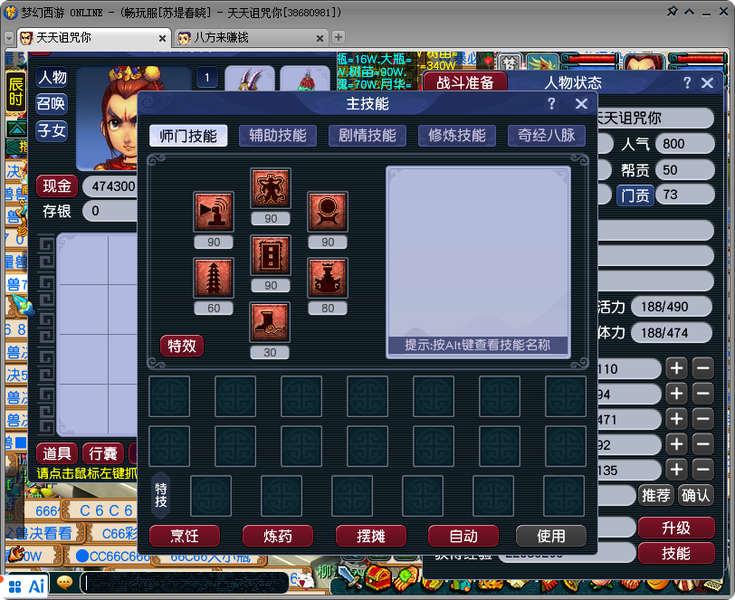Click the 推荐 attribute button
Image resolution: width=735 pixels, height=600 pixels.
tap(656, 495)
